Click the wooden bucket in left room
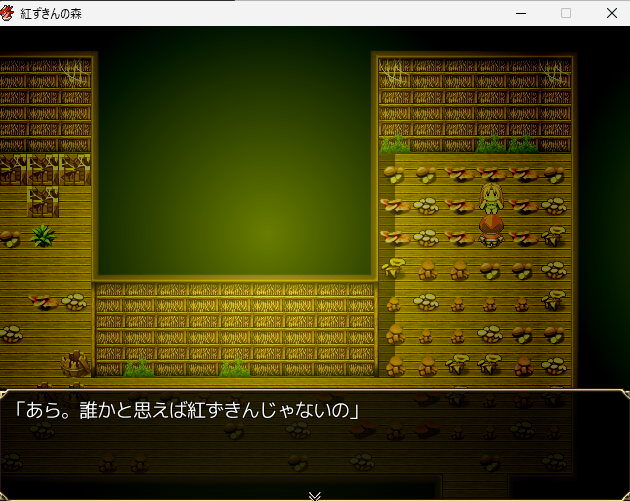Viewport: 630px width, 501px height. click(x=75, y=364)
